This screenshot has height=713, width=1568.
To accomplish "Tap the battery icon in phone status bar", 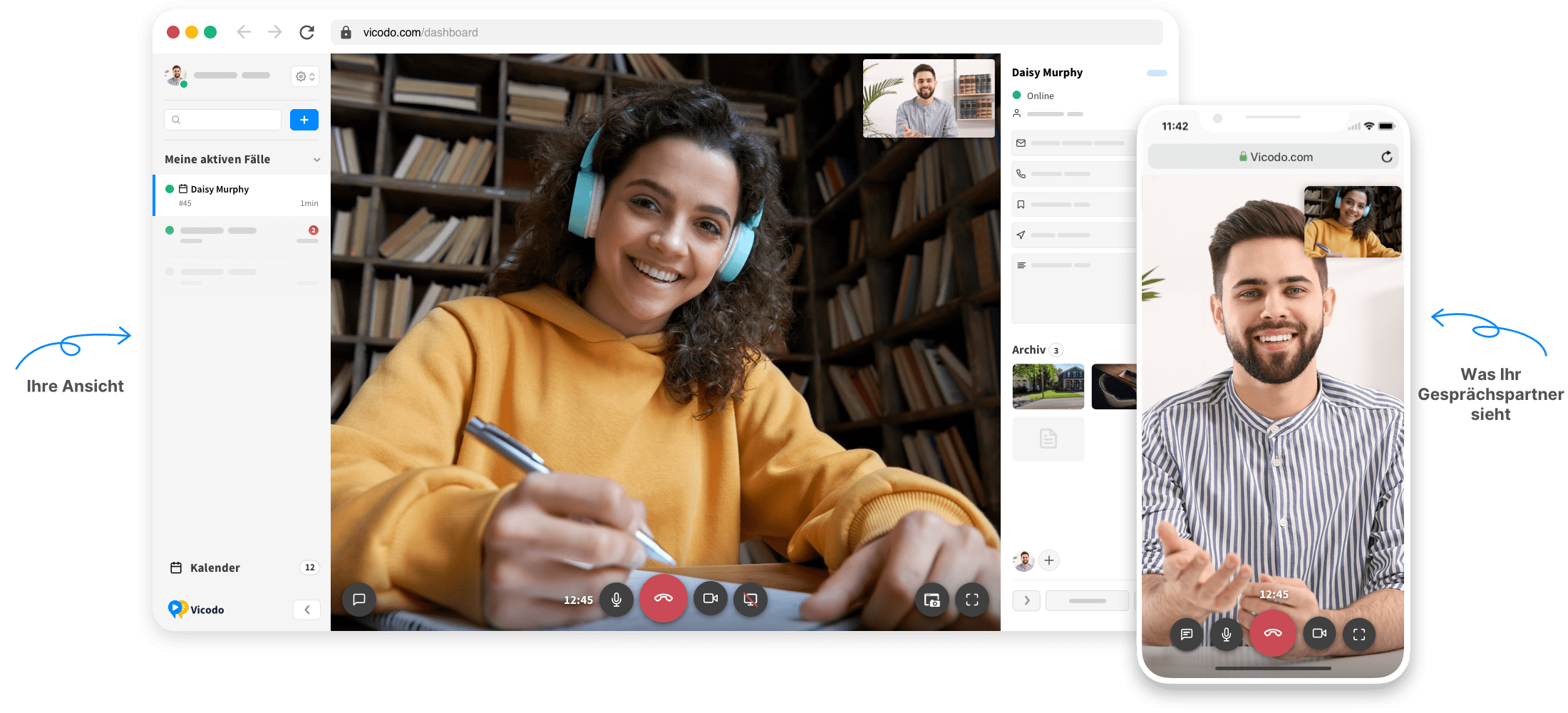I will pos(1386,126).
